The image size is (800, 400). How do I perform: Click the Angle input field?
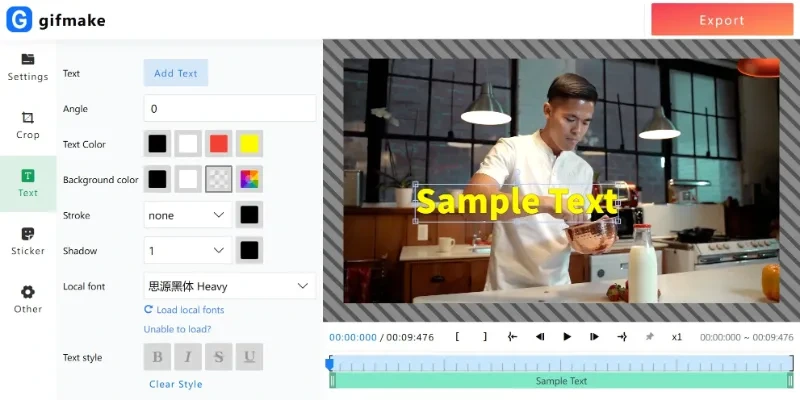click(230, 108)
